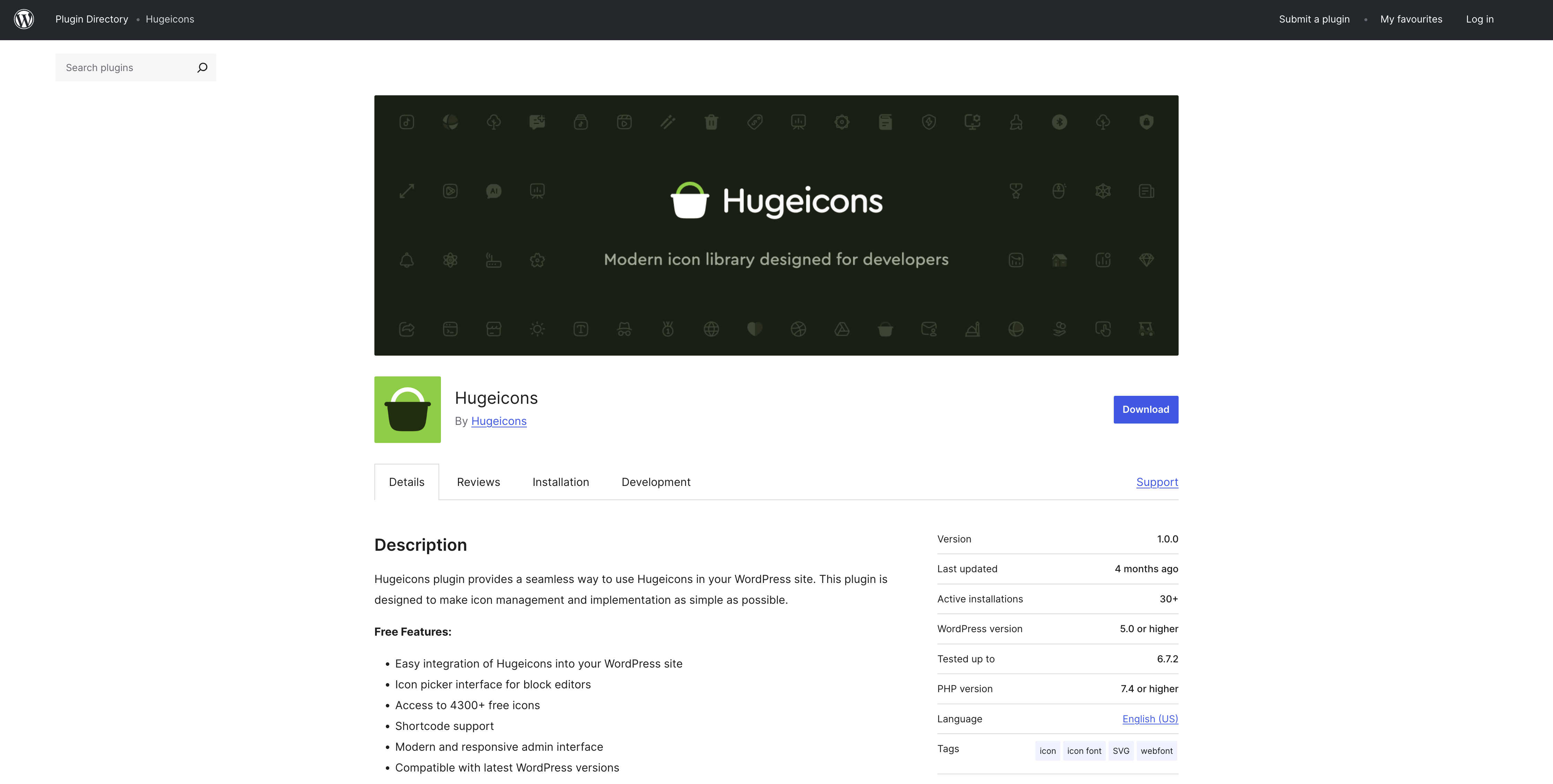Click the search magnifier icon
This screenshot has width=1553, height=784.
coord(202,68)
